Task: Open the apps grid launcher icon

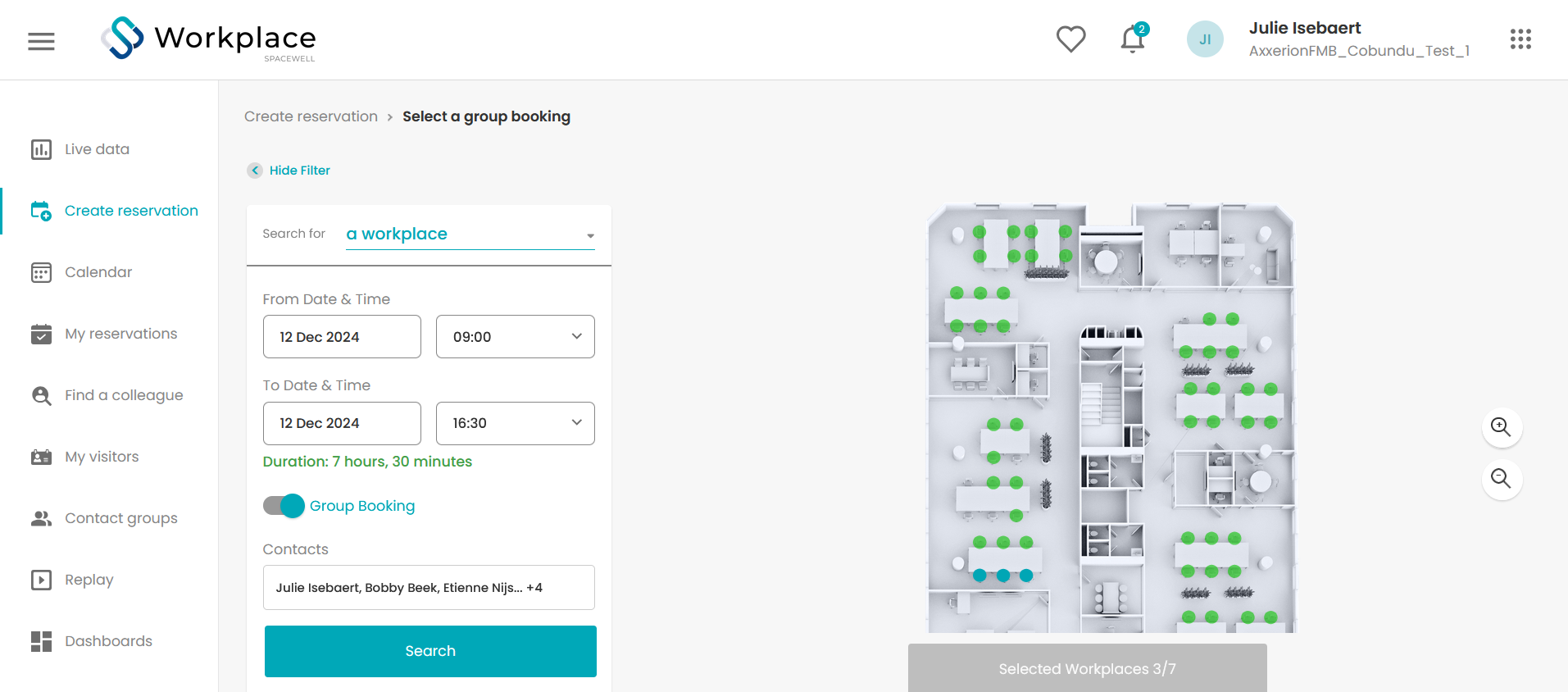Action: (x=1520, y=39)
